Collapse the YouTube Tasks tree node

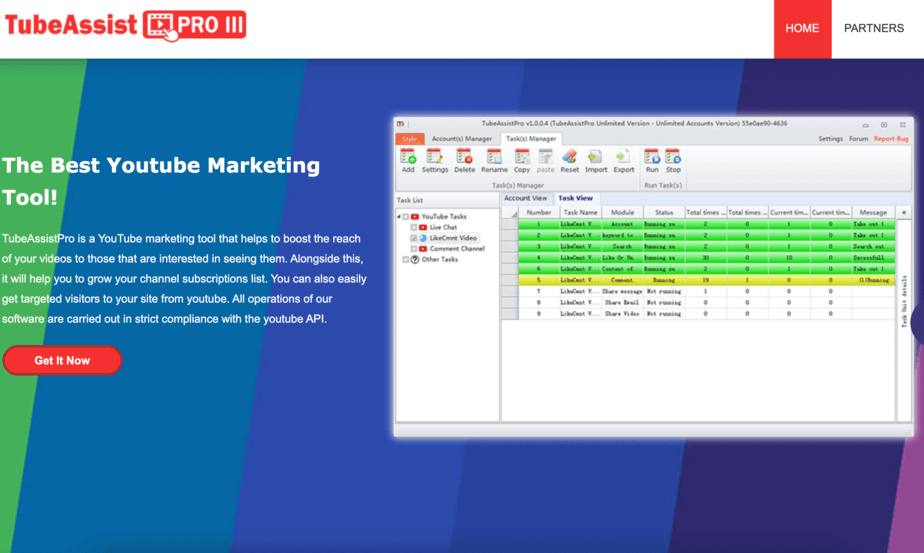pyautogui.click(x=399, y=217)
